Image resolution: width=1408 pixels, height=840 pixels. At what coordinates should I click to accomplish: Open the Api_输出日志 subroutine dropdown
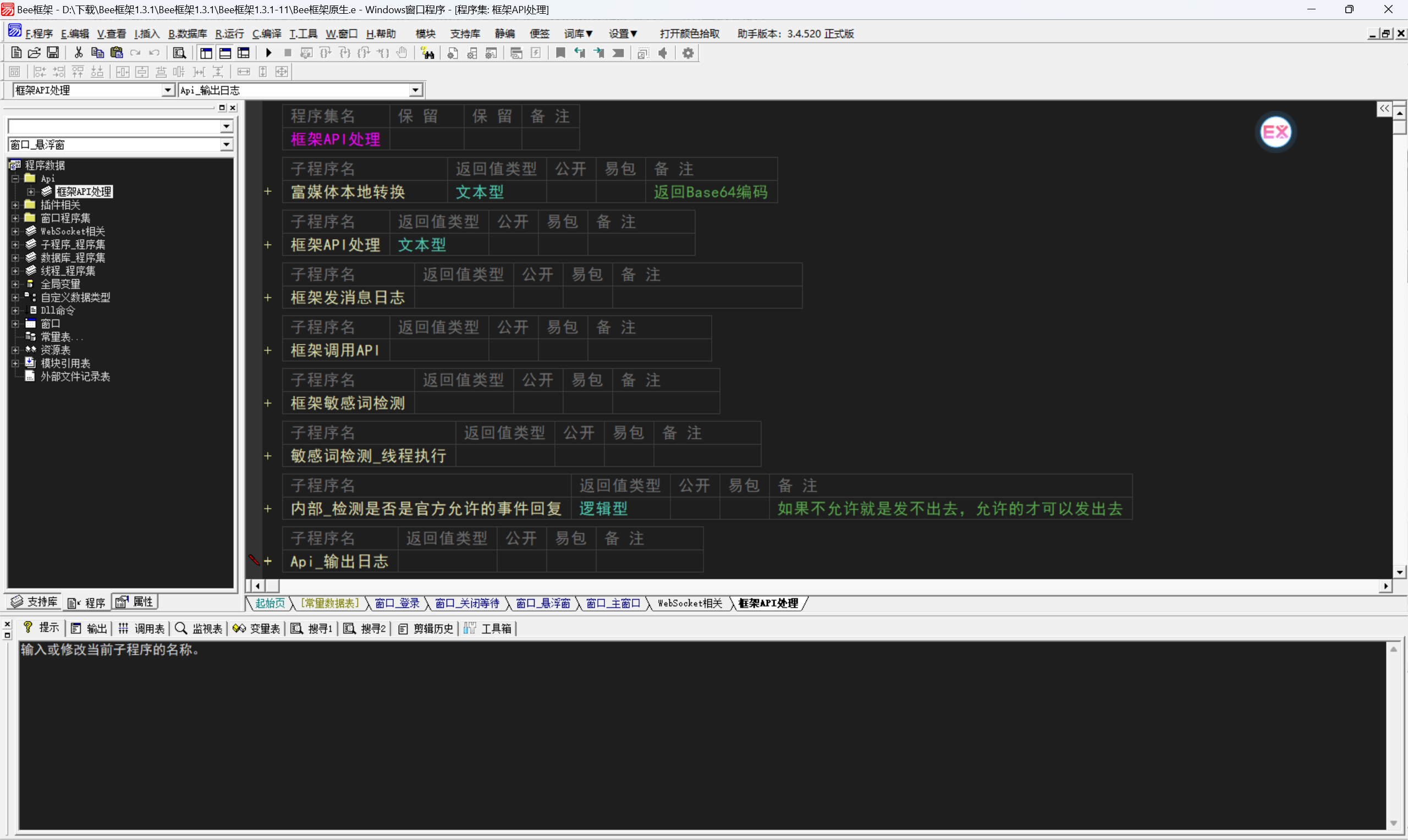(416, 90)
